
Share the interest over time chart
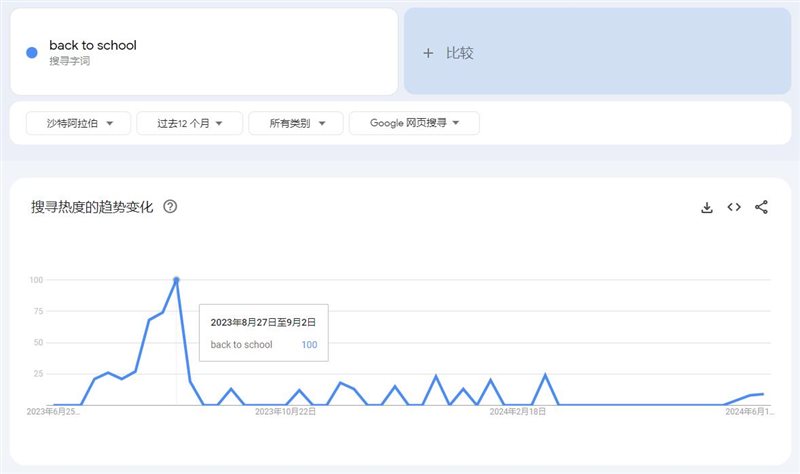[x=761, y=207]
